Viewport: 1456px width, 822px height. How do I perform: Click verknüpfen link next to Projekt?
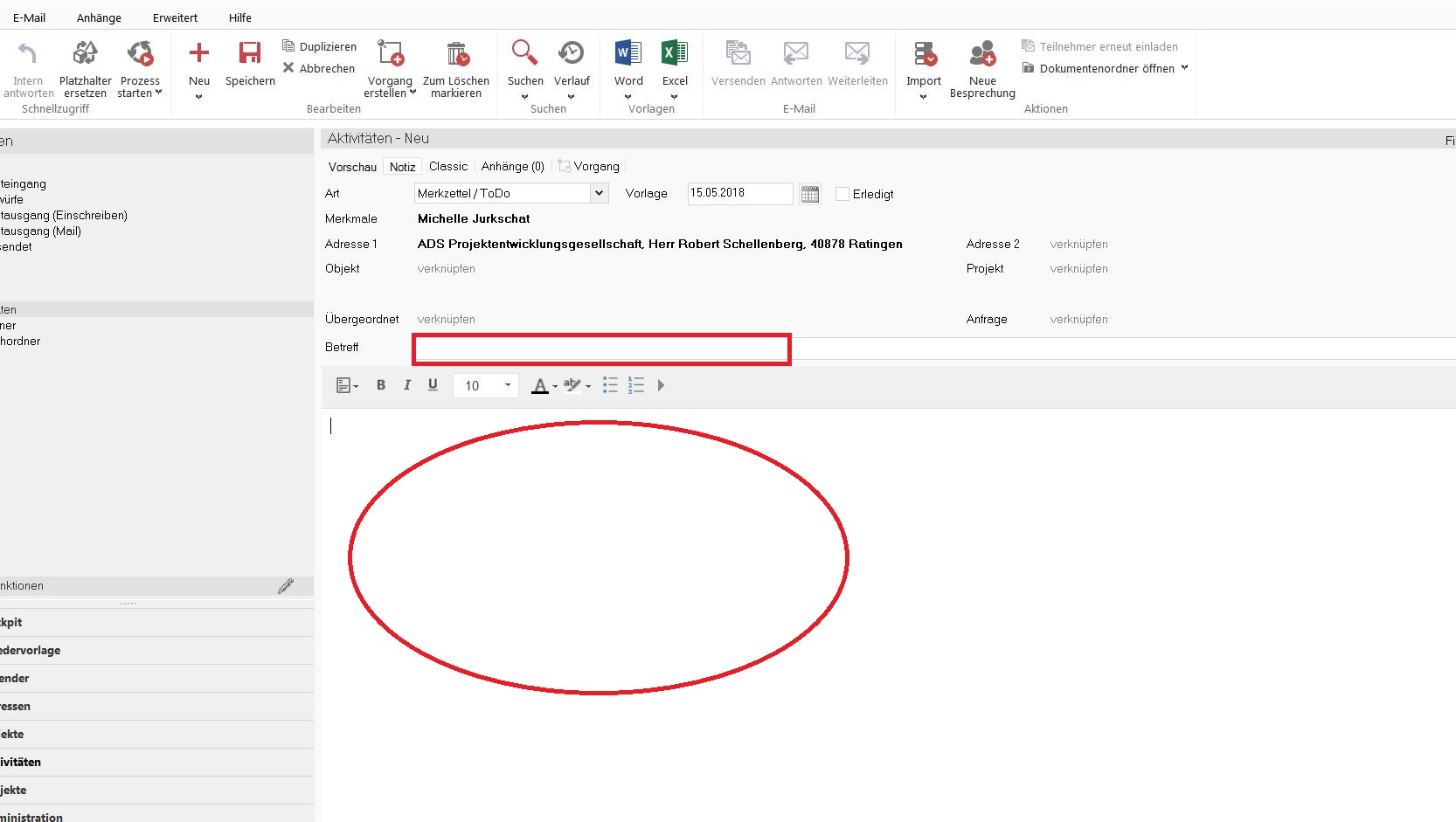pos(1078,268)
